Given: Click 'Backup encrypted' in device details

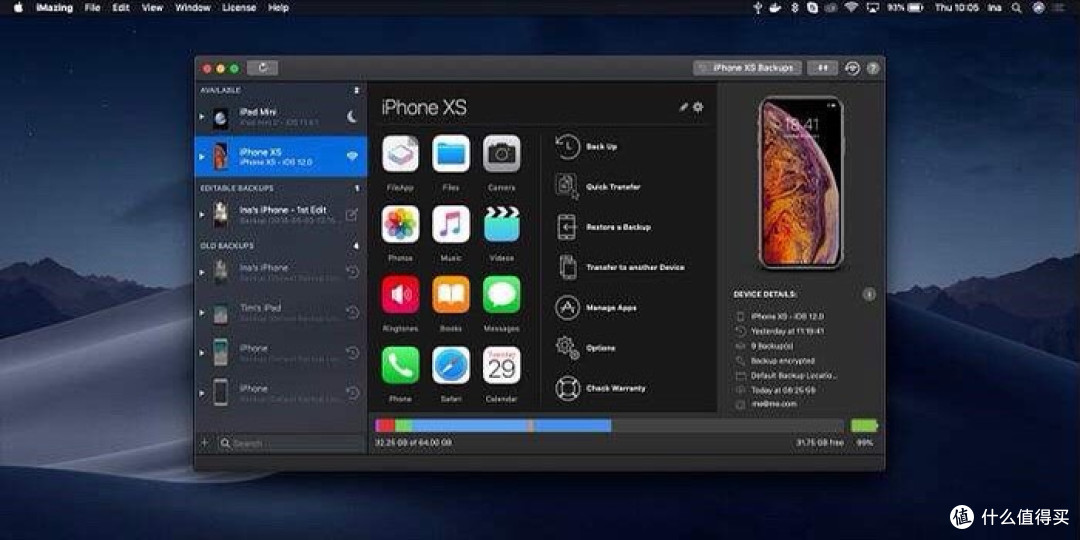Looking at the screenshot, I should point(782,360).
